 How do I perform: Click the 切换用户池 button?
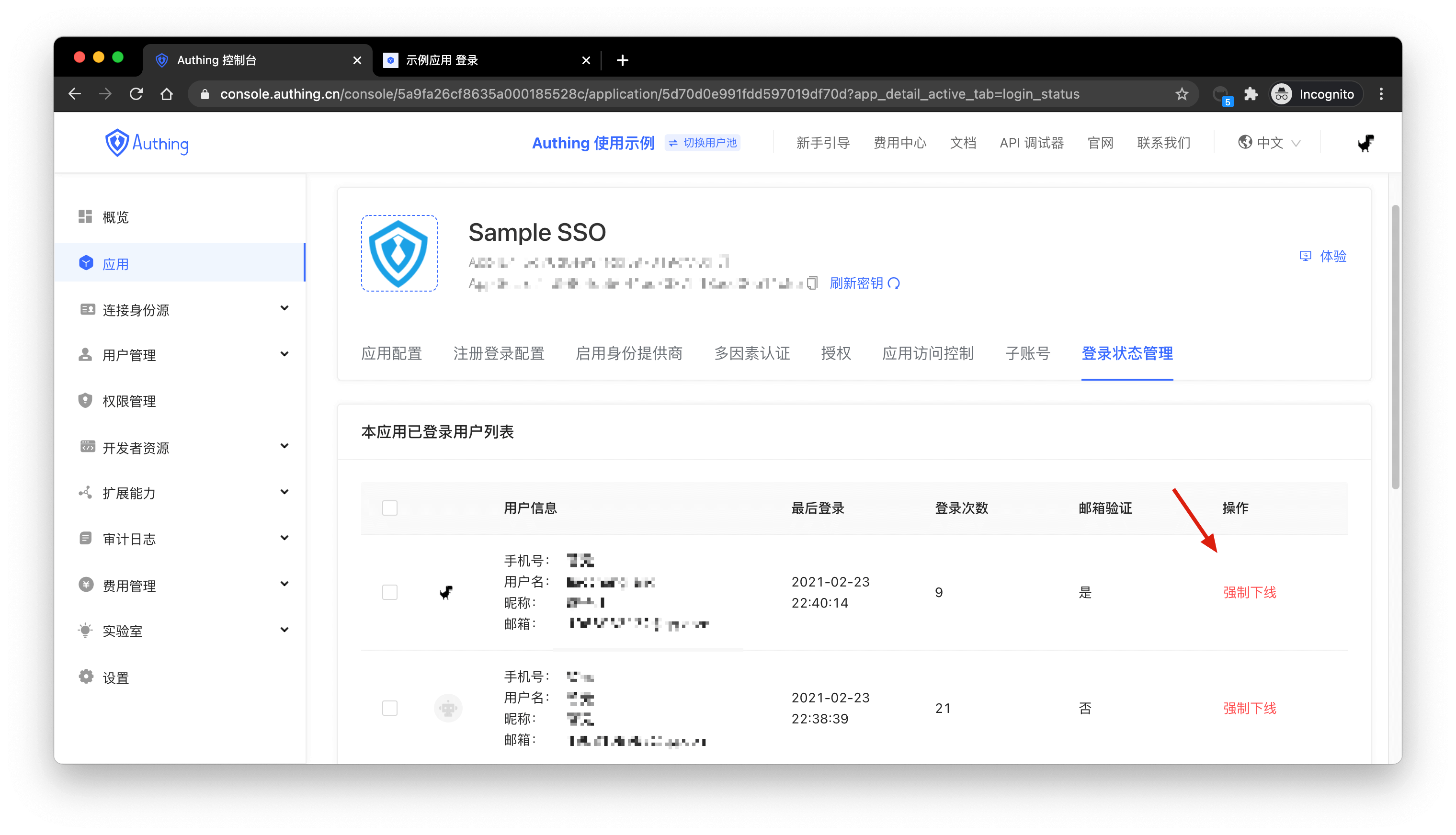tap(703, 143)
